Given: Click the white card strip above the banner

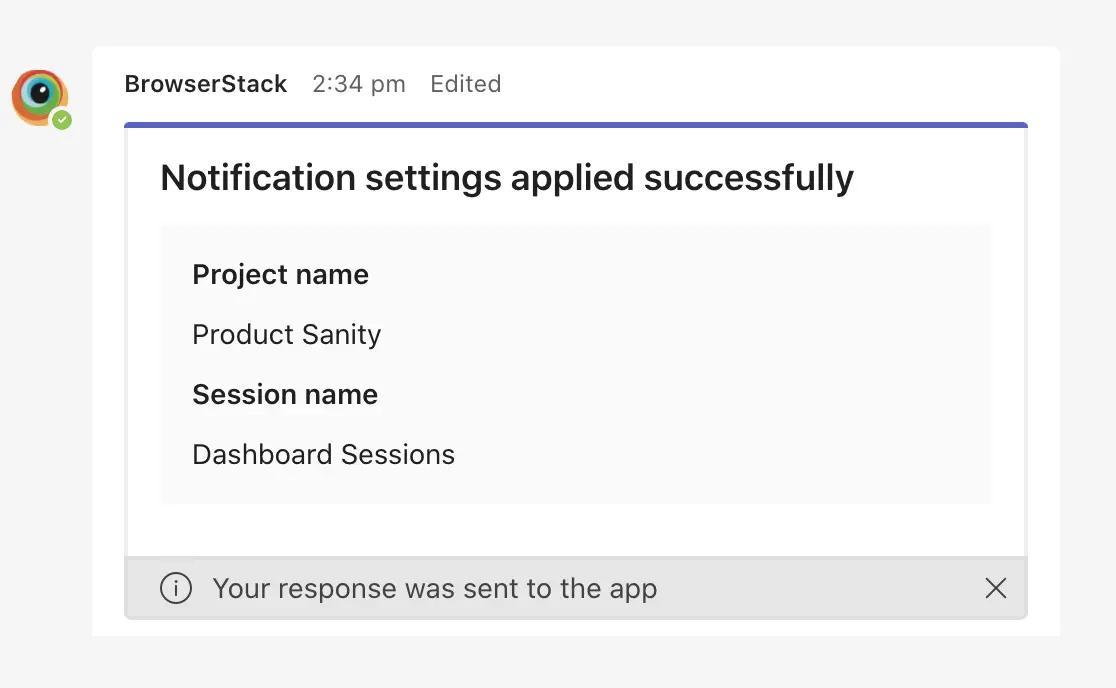Looking at the screenshot, I should [576, 530].
